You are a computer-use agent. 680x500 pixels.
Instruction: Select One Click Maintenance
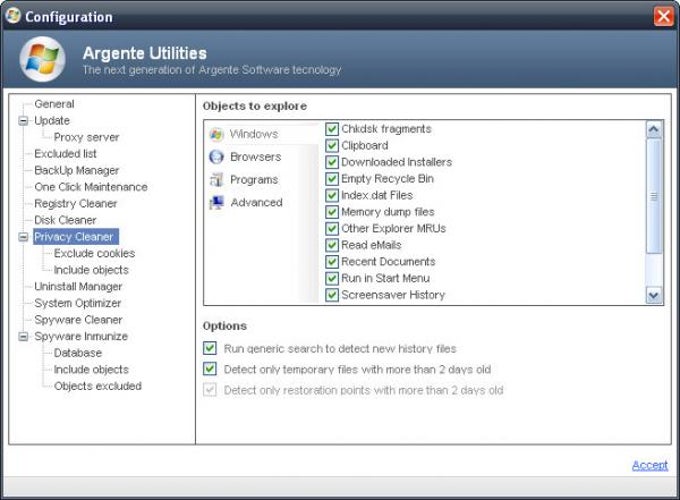click(x=91, y=187)
